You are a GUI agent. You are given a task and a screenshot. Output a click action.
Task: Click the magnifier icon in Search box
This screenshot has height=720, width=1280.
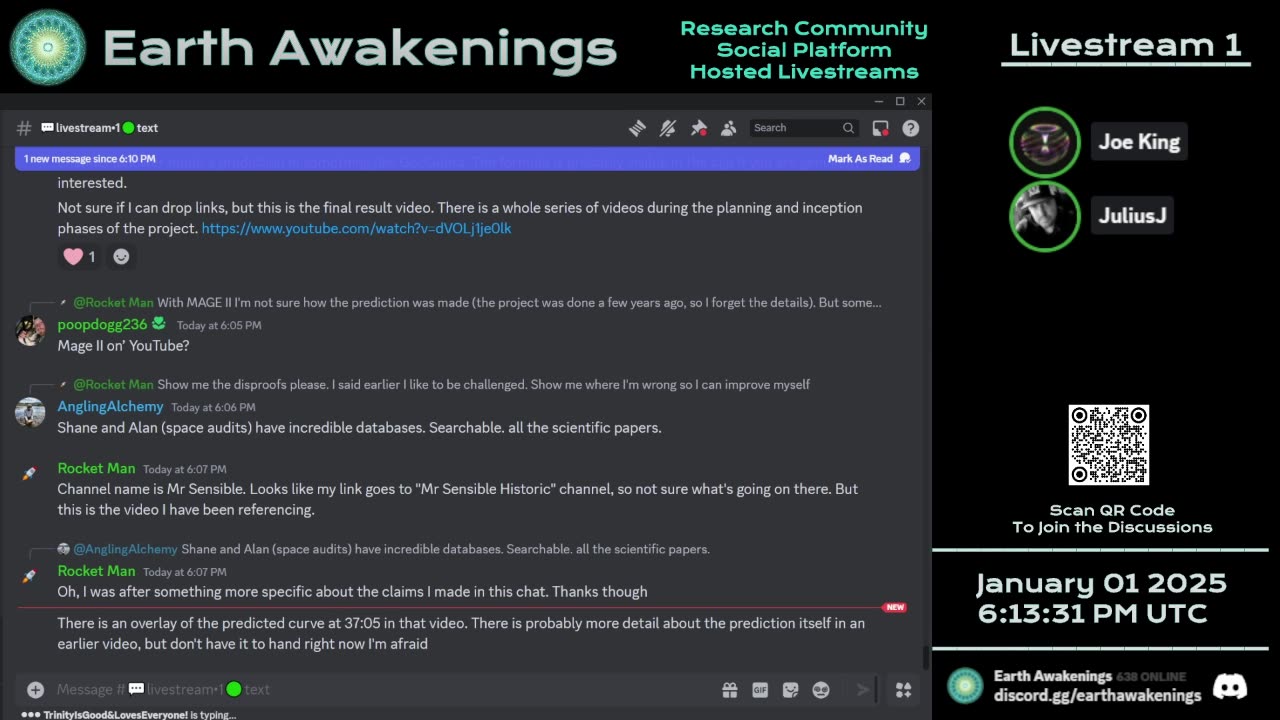click(848, 128)
